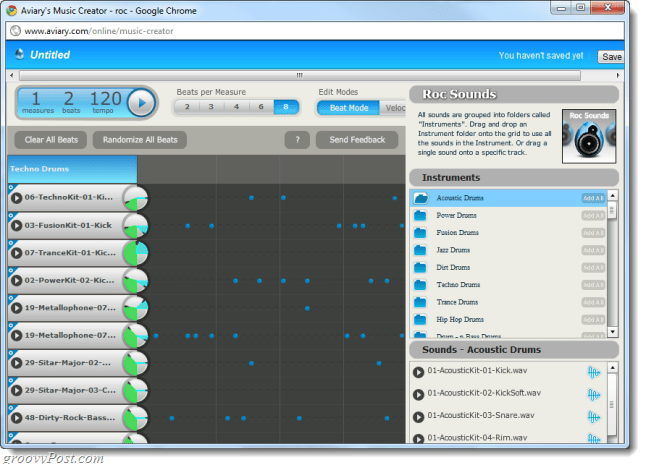Select 01-AcousticKit-02-KickSoft.wav file name

click(484, 393)
